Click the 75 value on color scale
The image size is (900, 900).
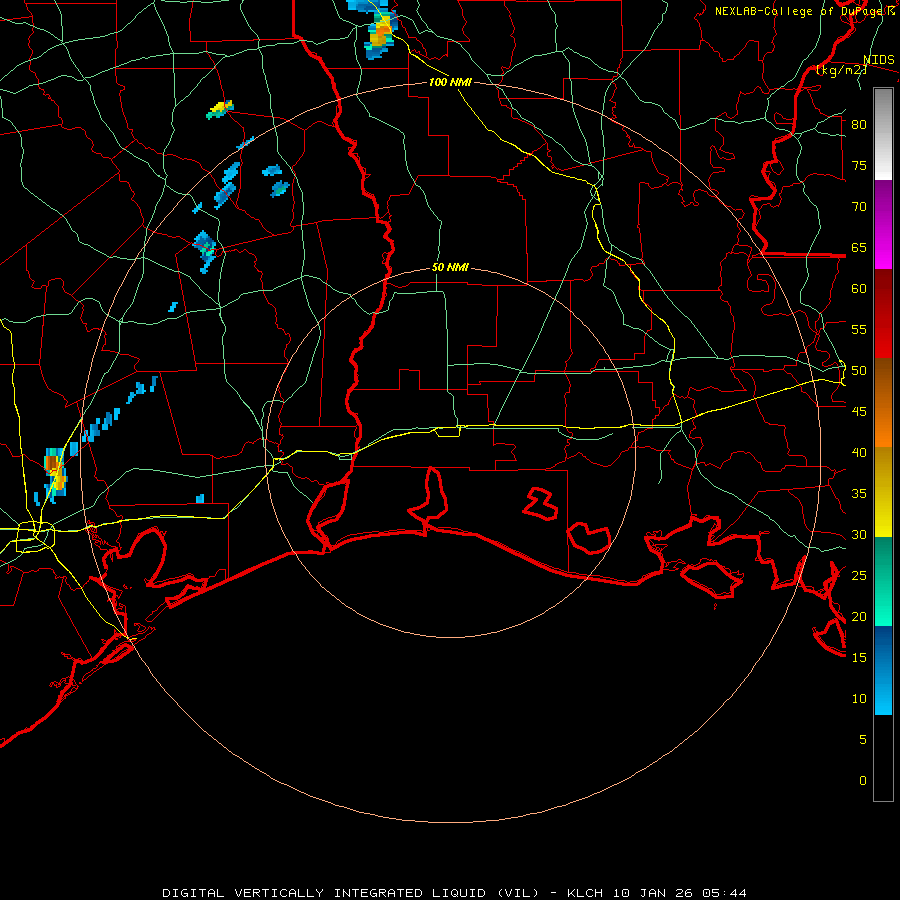point(859,165)
